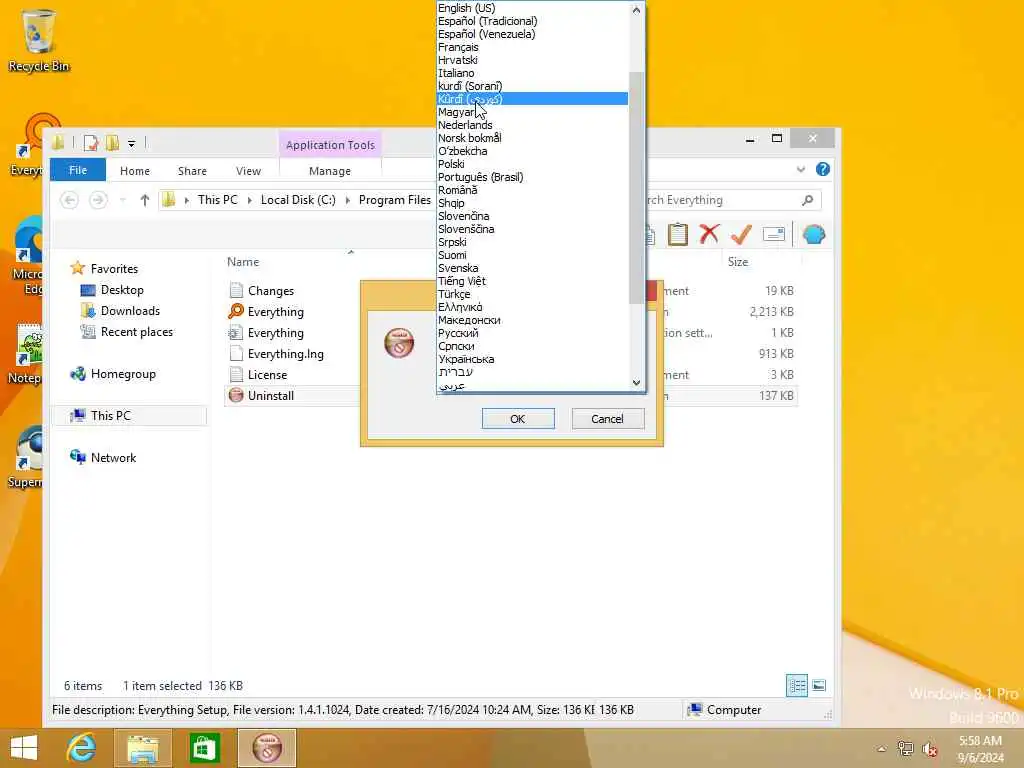This screenshot has width=1024, height=768.
Task: Click Name column header
Action: click(x=243, y=262)
